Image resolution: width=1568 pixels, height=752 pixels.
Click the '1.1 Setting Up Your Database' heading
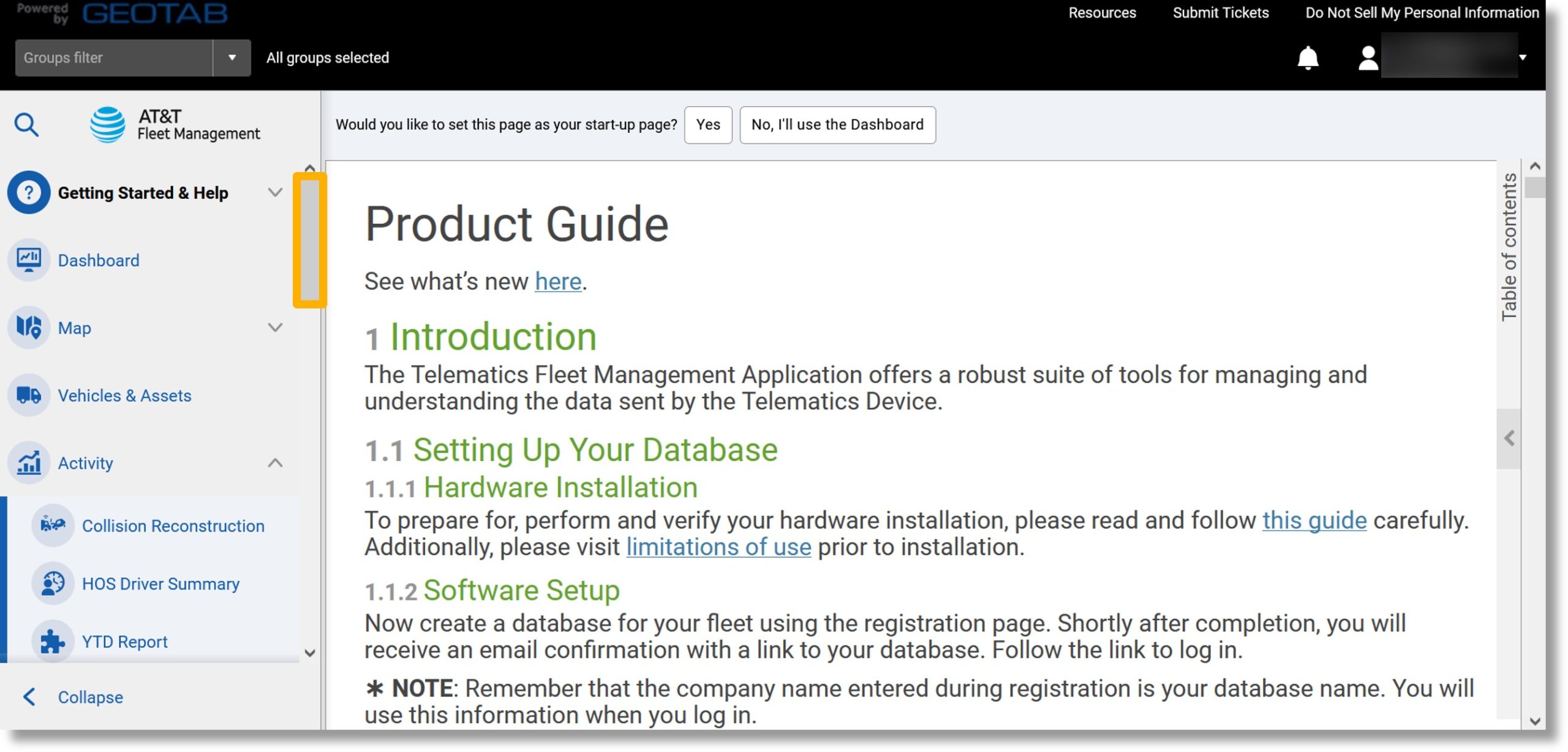tap(571, 450)
